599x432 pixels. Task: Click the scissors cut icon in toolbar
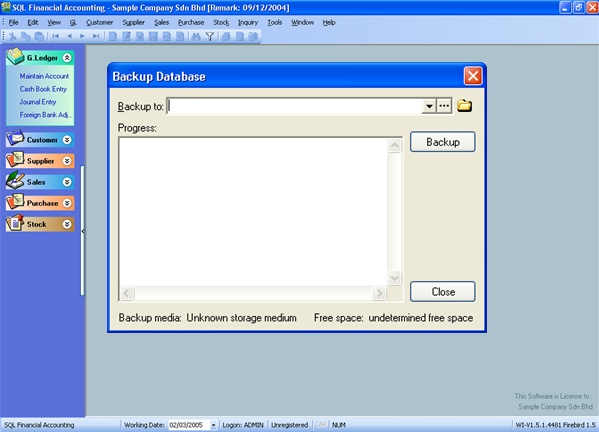click(13, 37)
